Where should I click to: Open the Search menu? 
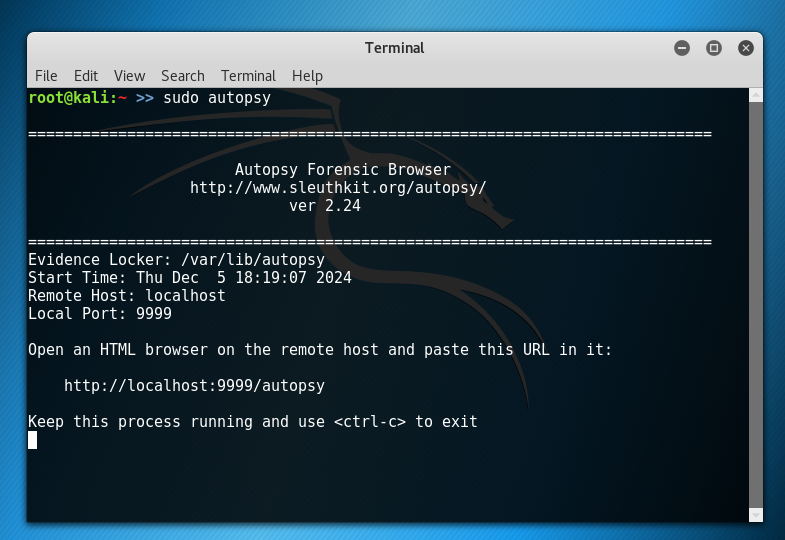tap(182, 76)
